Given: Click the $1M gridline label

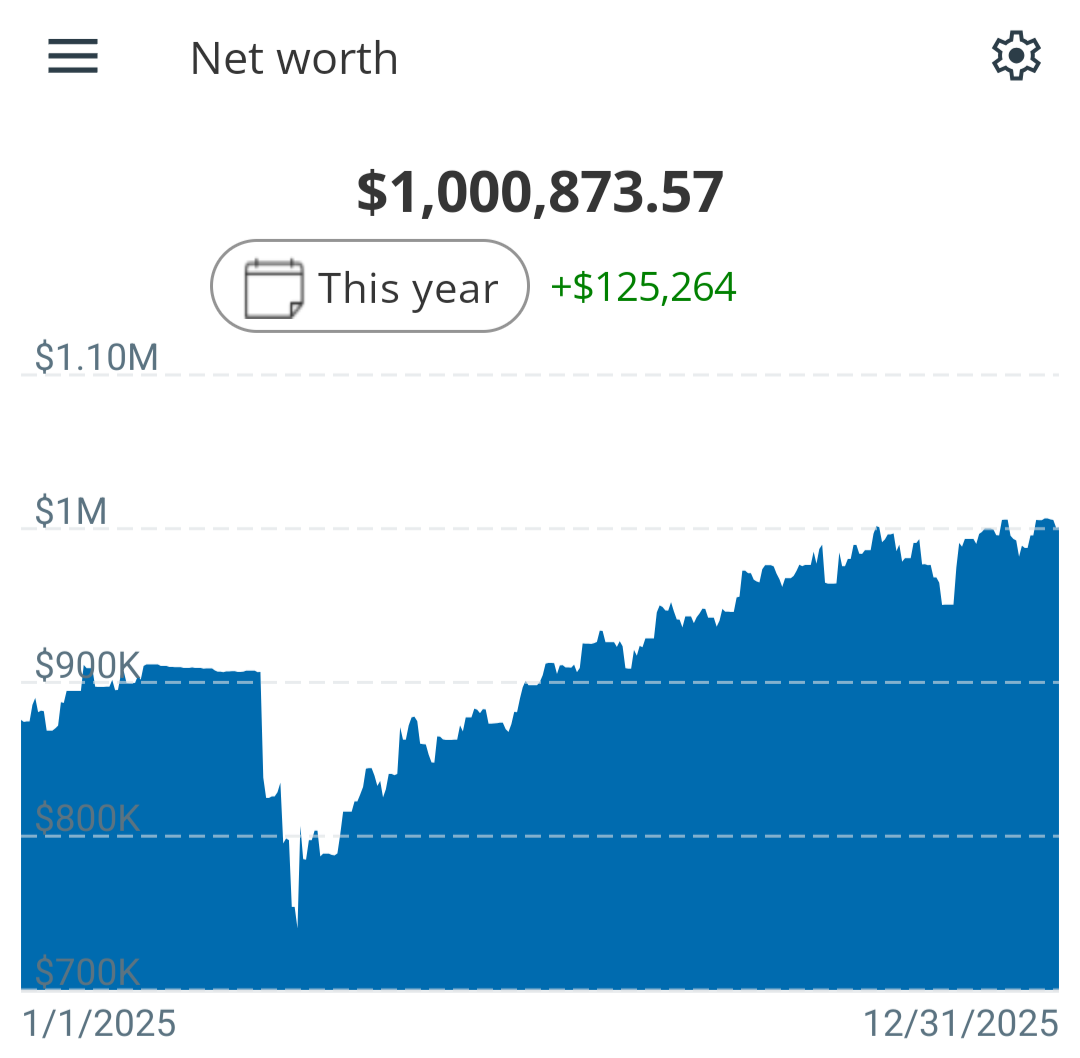Looking at the screenshot, I should [x=71, y=511].
